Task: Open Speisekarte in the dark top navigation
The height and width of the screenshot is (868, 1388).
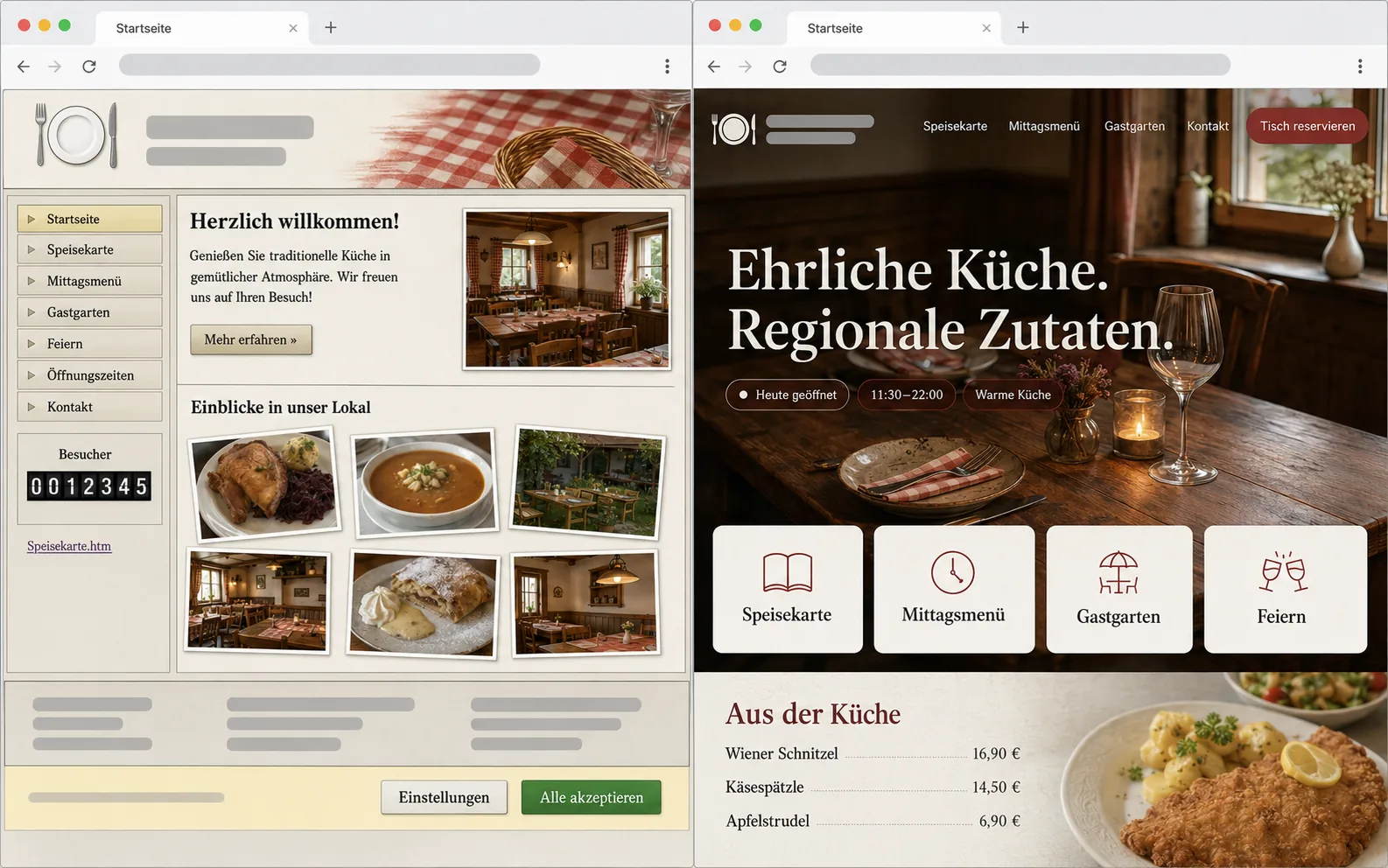Action: (955, 126)
